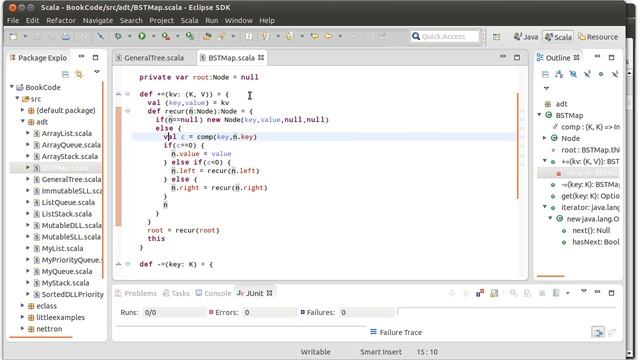Select ListStack.scala in Package Explorer
The width and height of the screenshot is (640, 360).
click(67, 214)
